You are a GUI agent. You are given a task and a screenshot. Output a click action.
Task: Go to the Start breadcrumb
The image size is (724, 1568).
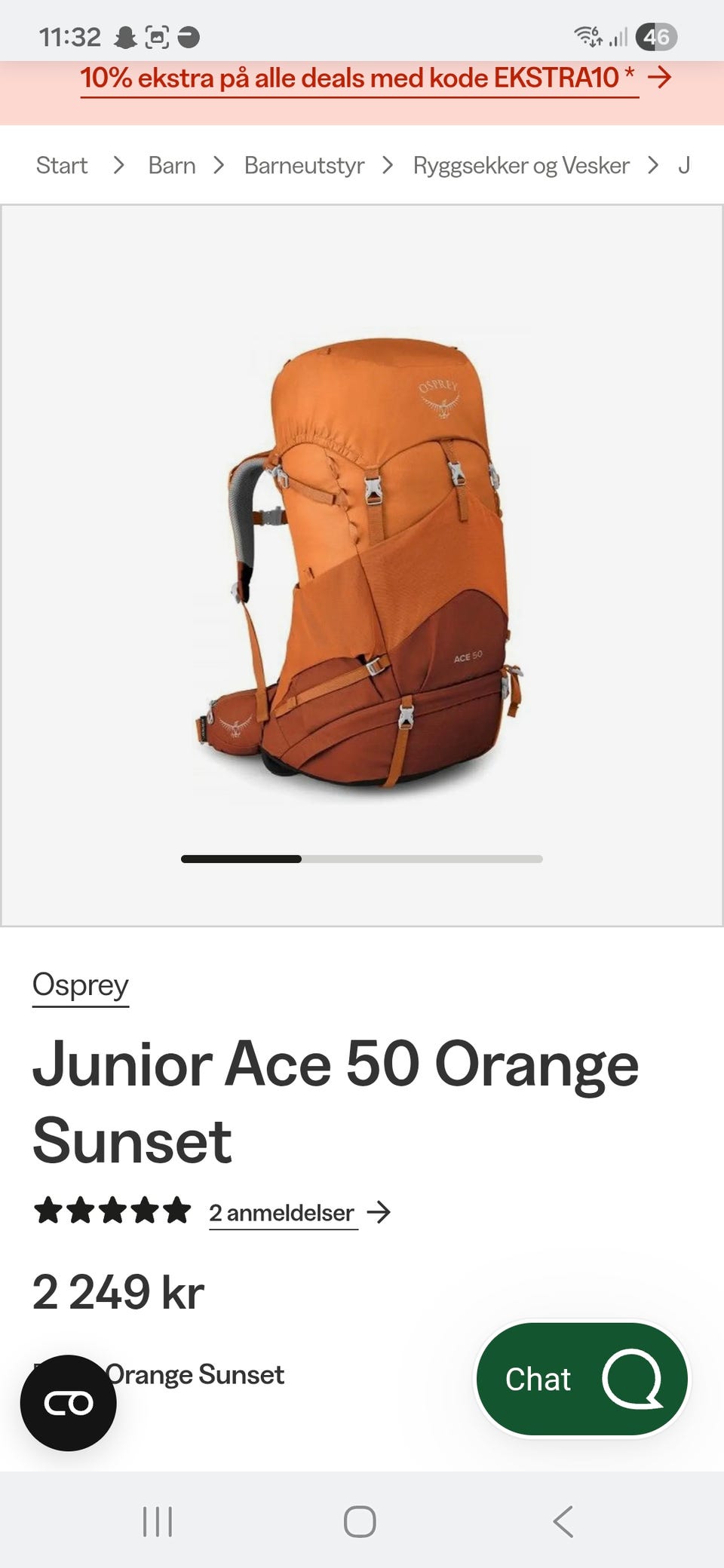[62, 165]
